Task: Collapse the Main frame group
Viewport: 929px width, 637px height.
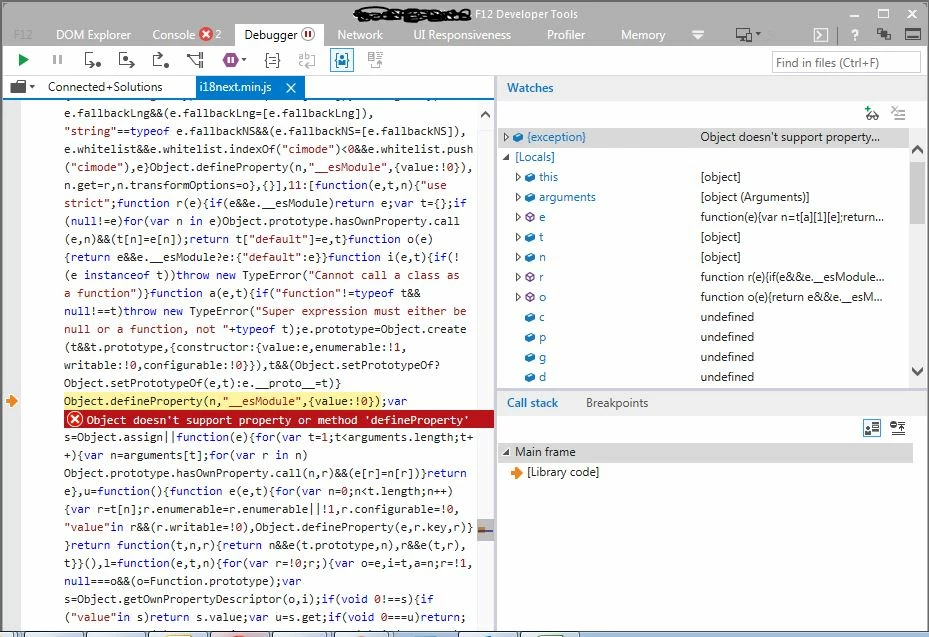Action: point(506,452)
